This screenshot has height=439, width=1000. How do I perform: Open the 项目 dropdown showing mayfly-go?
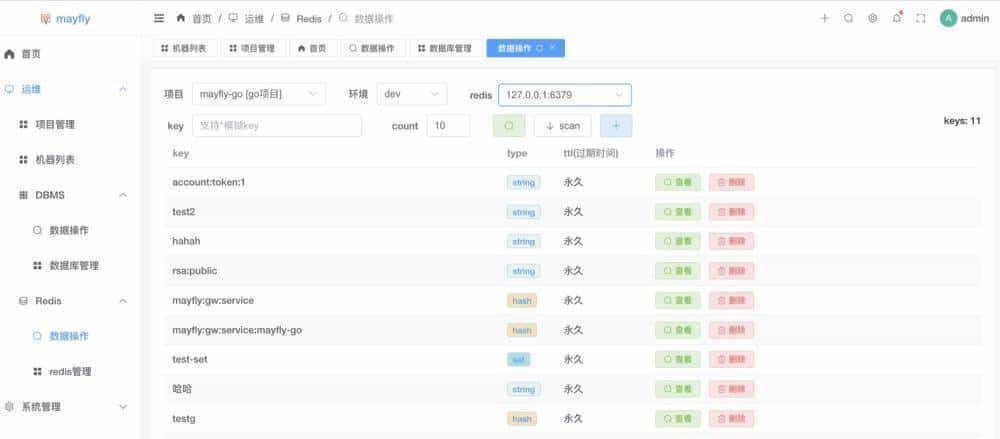[258, 94]
